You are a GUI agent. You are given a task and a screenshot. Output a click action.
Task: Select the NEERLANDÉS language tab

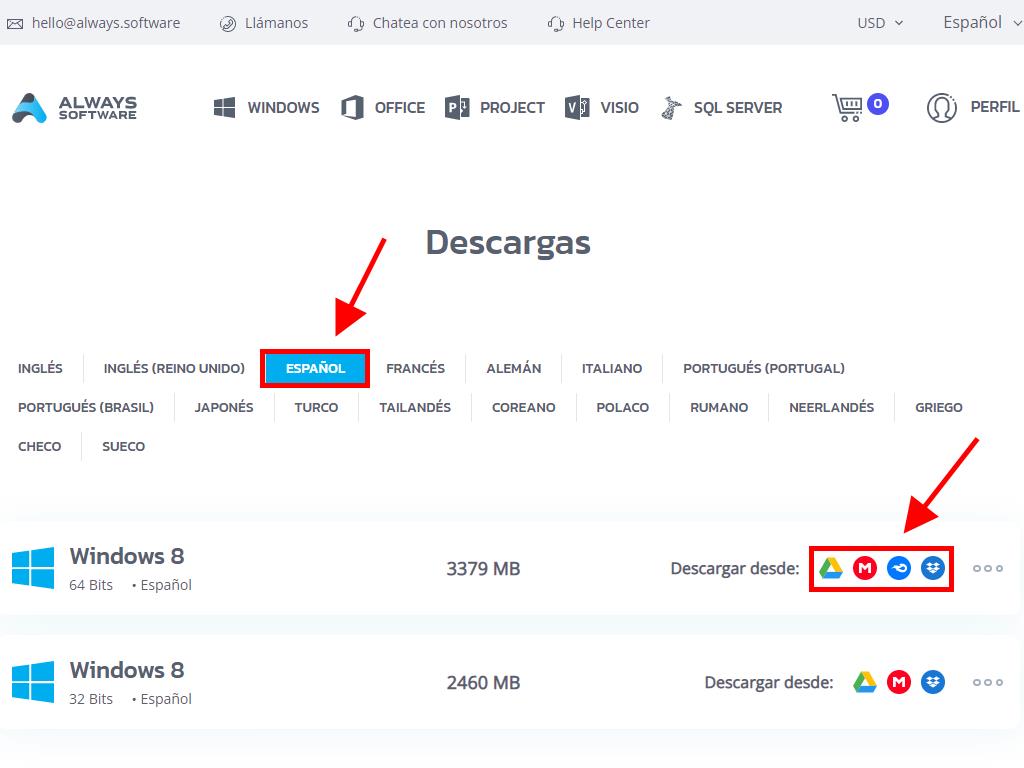point(831,408)
